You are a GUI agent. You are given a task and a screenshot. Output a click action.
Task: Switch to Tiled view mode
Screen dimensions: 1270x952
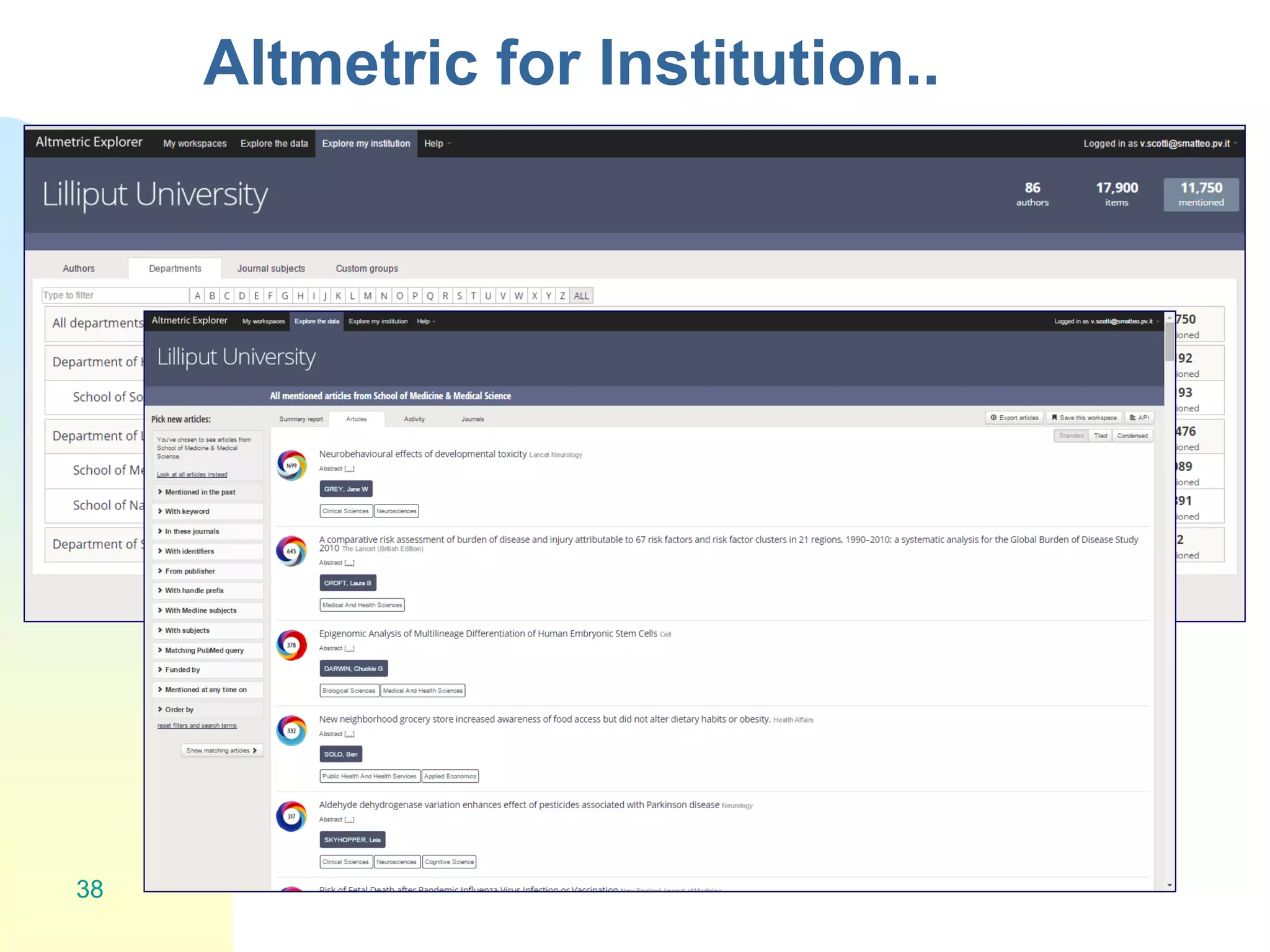(x=1100, y=436)
